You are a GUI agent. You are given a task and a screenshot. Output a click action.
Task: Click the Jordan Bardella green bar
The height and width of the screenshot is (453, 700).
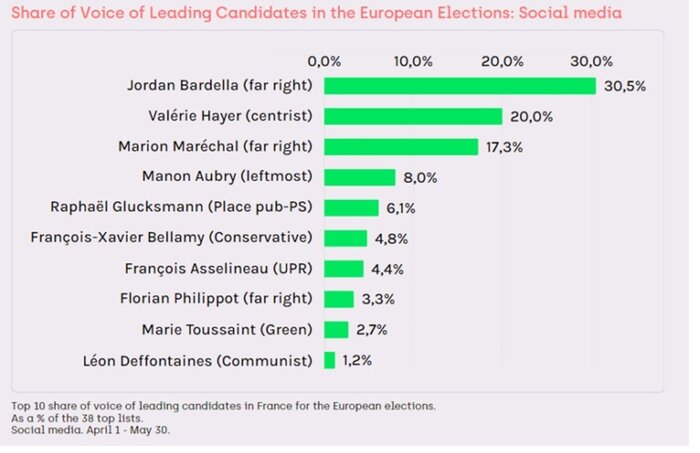[x=459, y=85]
